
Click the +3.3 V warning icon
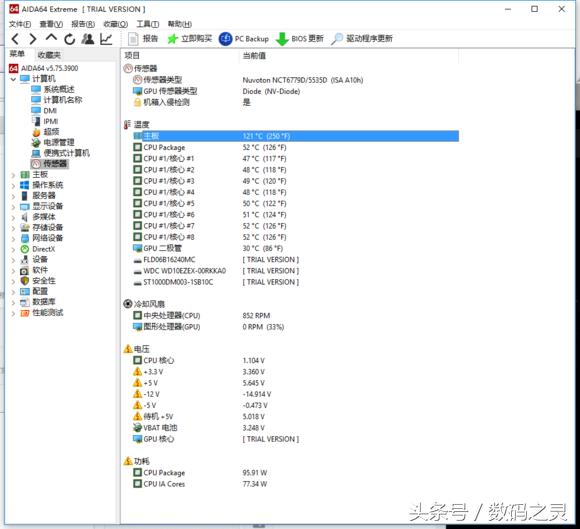pos(138,371)
